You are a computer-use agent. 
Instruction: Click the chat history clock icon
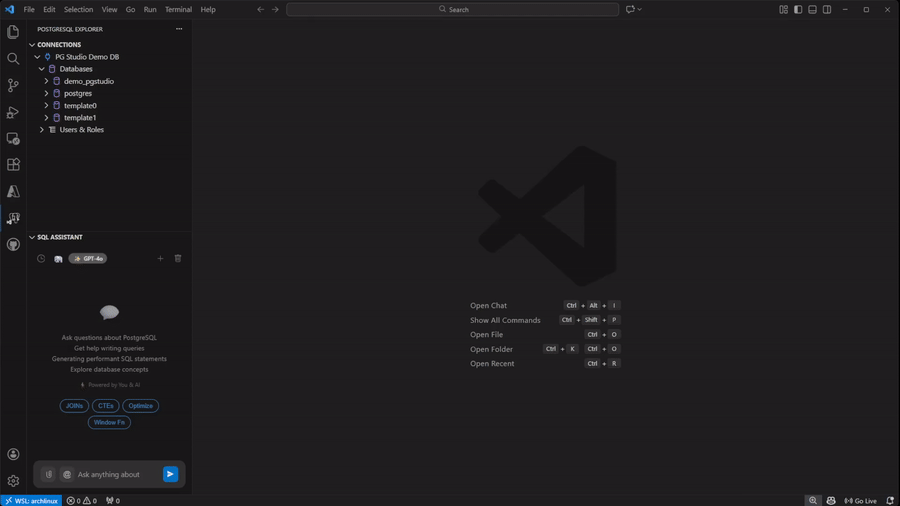[41, 259]
